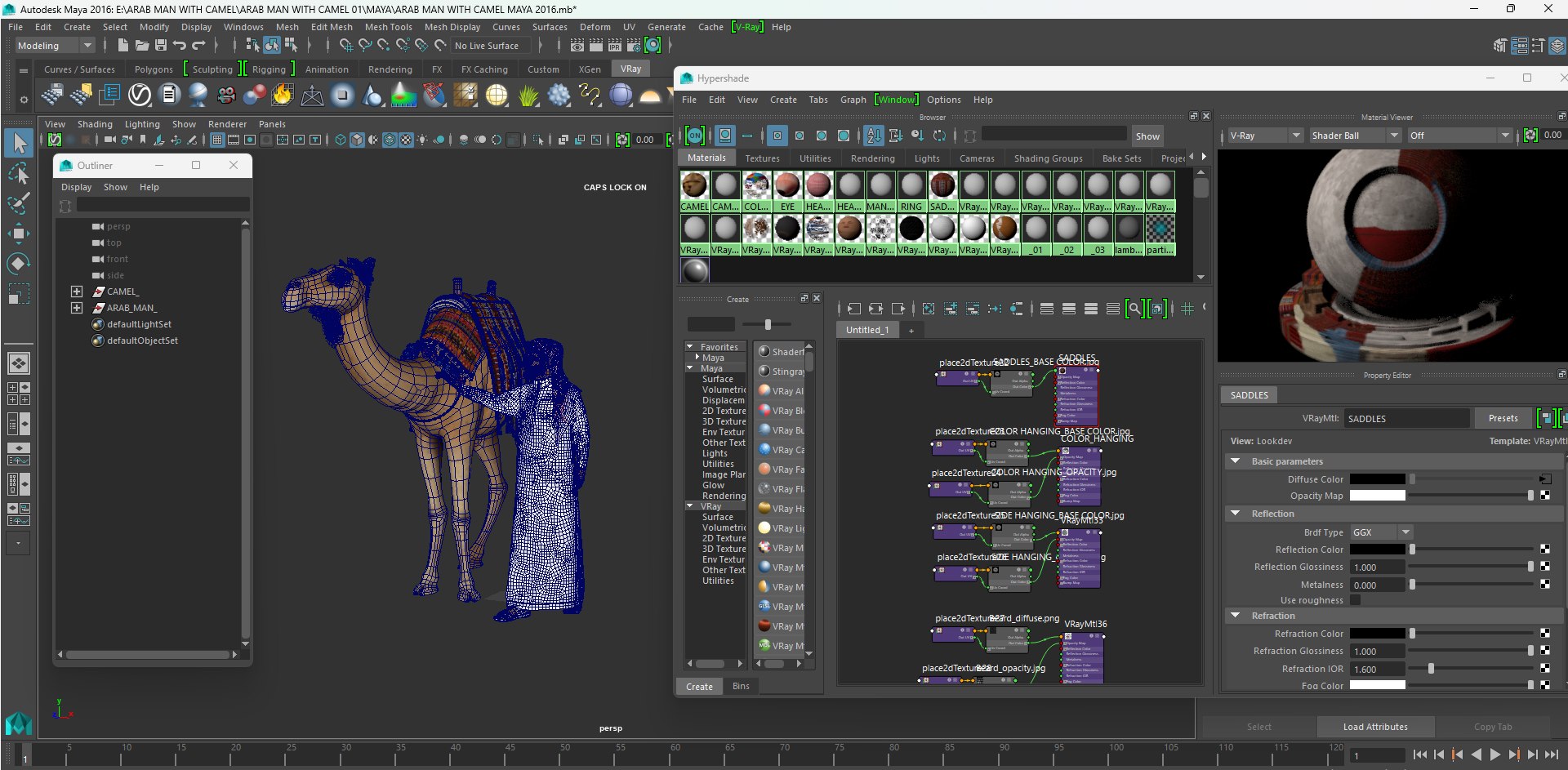
Task: Open the Shader Ball geometry dropdown
Action: point(1355,136)
